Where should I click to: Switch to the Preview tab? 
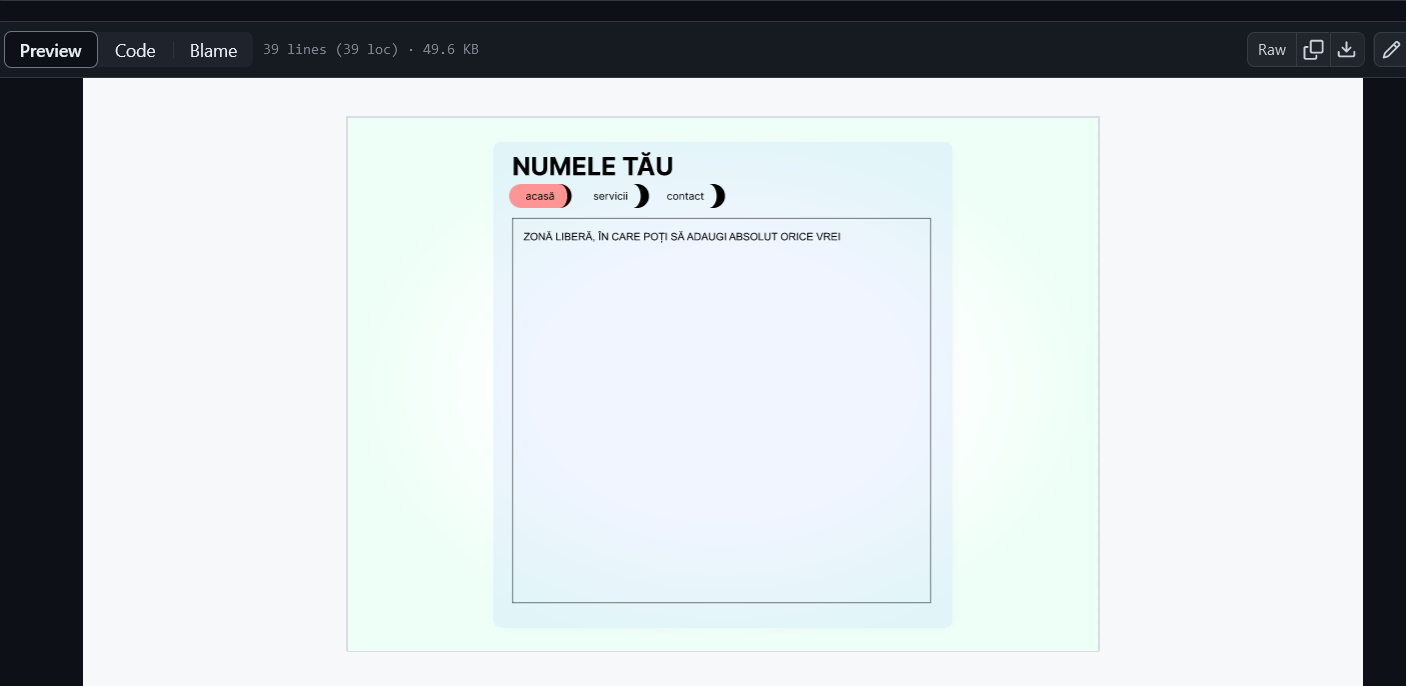pos(51,50)
